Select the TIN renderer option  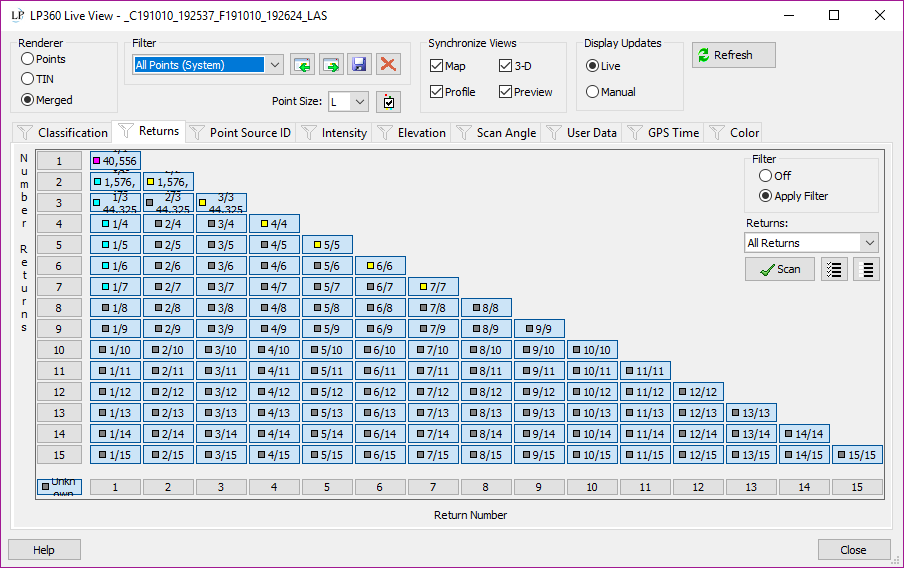click(x=37, y=79)
